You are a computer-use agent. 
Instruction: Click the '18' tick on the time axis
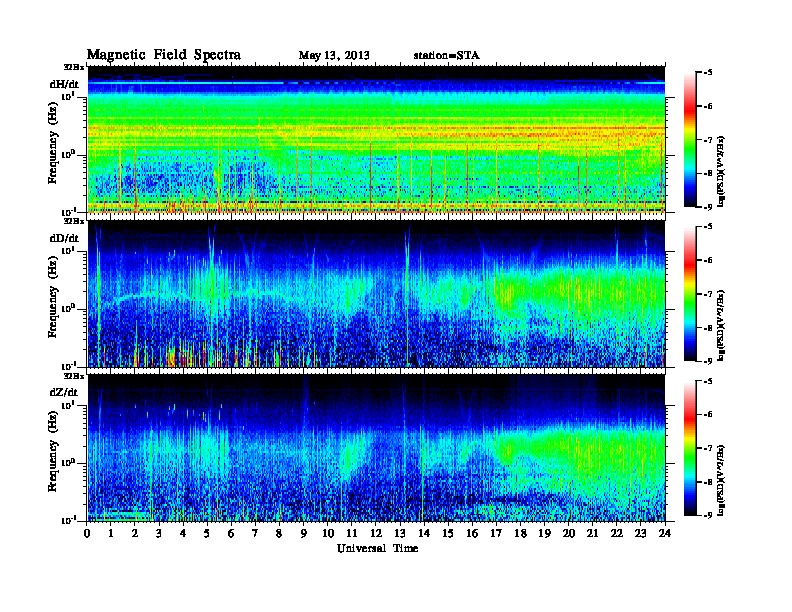(x=520, y=534)
